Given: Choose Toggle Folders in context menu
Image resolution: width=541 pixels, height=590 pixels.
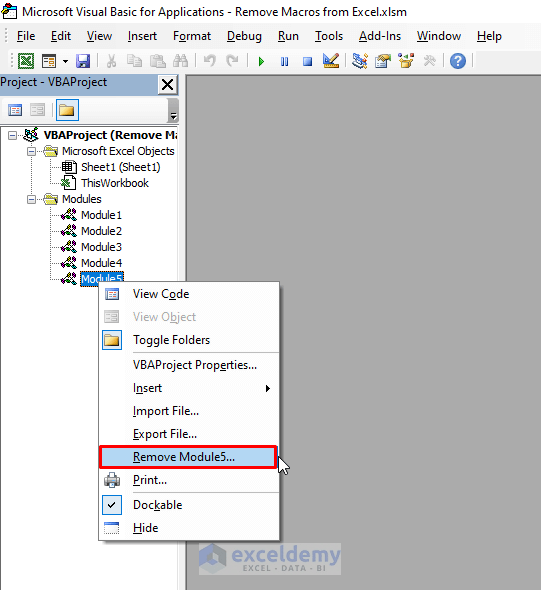Looking at the screenshot, I should tap(189, 340).
